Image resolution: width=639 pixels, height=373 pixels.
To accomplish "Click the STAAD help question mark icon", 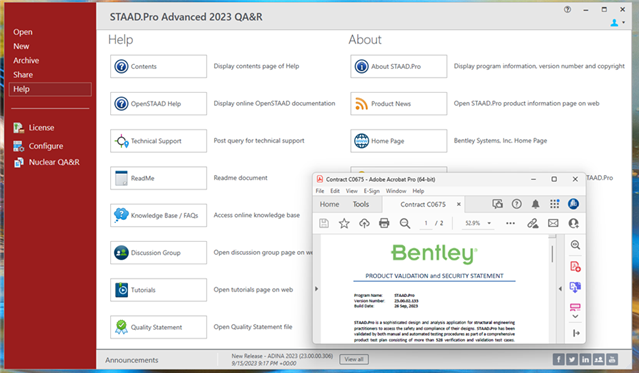I will pyautogui.click(x=567, y=9).
